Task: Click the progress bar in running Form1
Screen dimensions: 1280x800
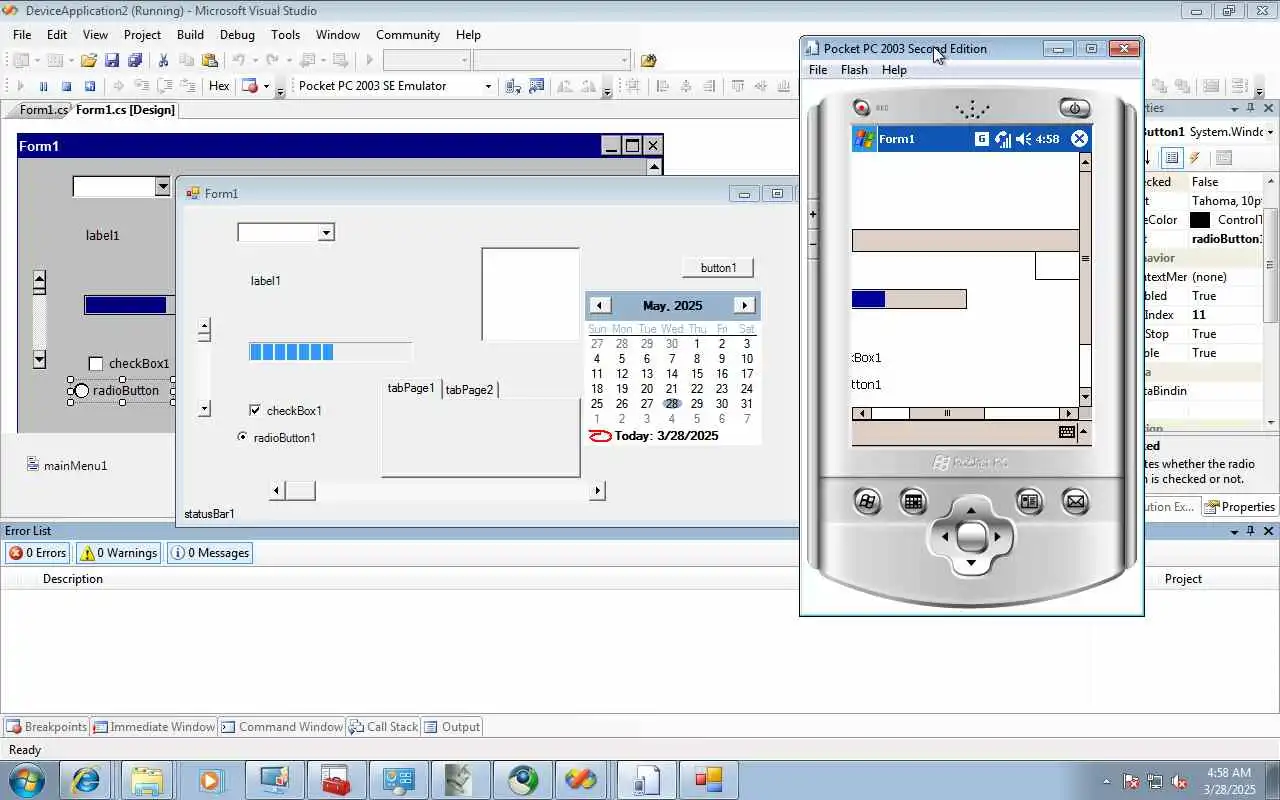Action: pyautogui.click(x=330, y=351)
